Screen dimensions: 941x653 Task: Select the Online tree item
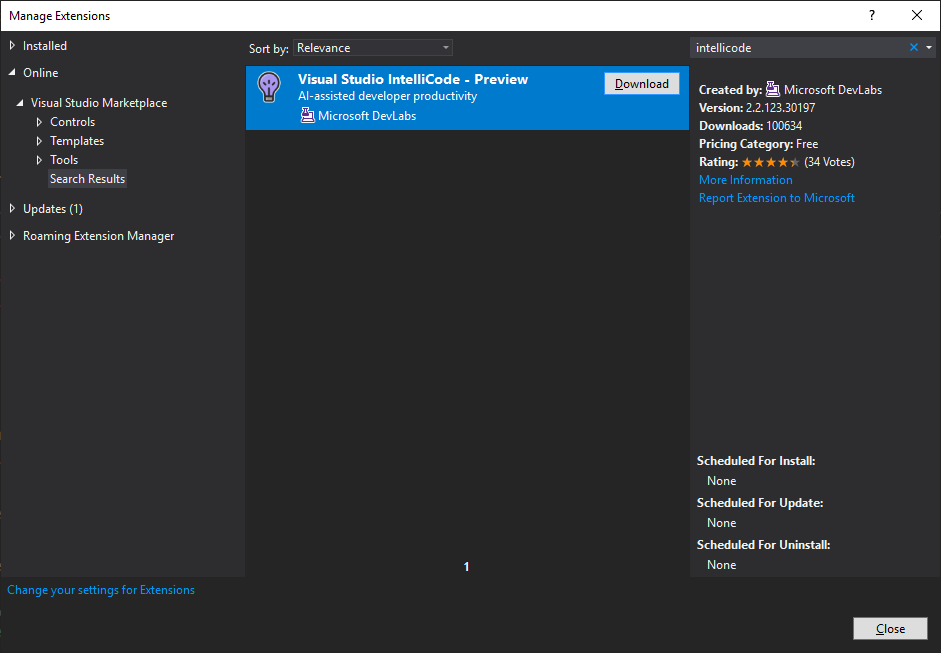coord(41,73)
